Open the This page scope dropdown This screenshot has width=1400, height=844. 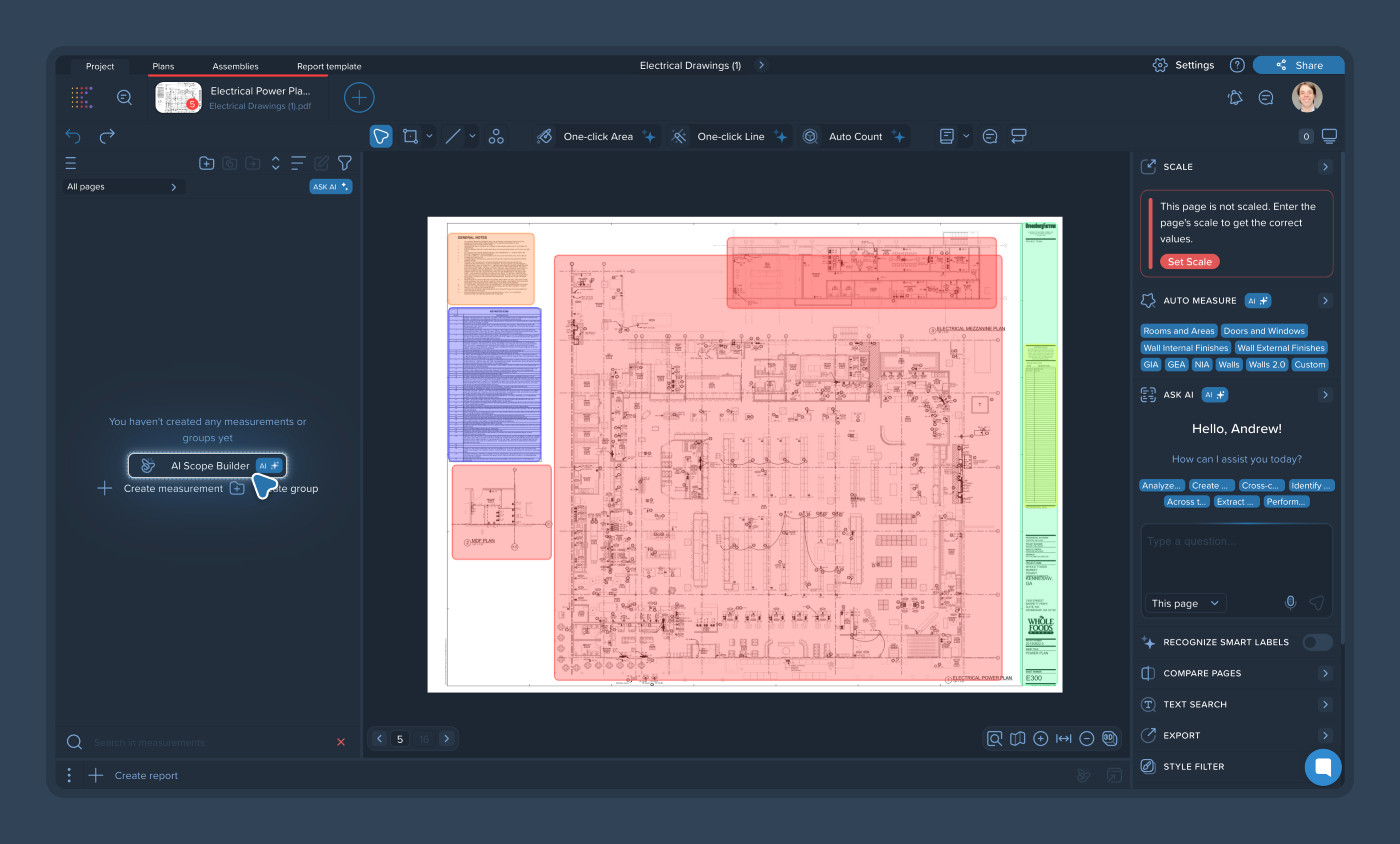coord(1185,603)
